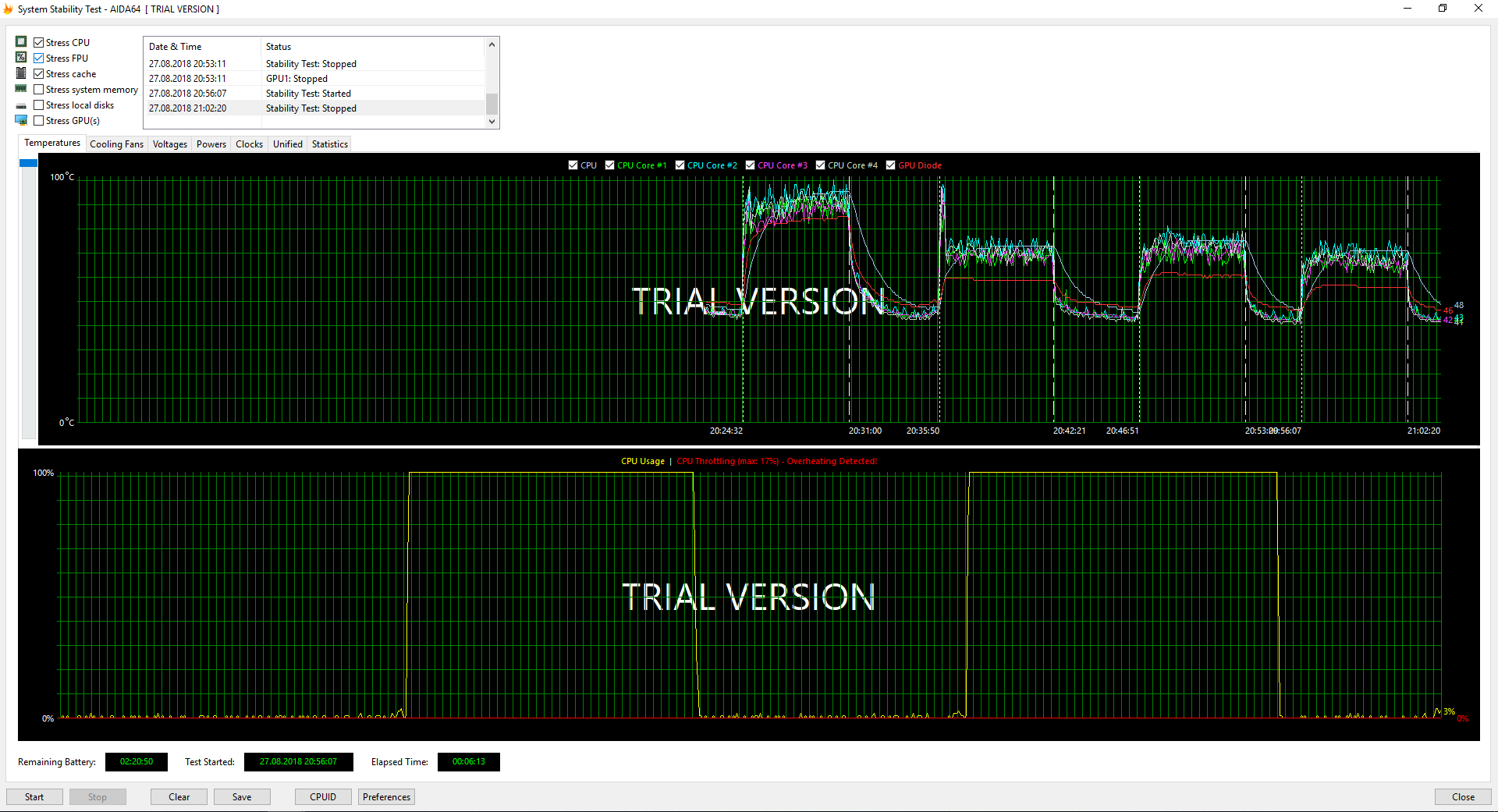Image resolution: width=1498 pixels, height=812 pixels.
Task: Click the memory module icon beside Stress system memory
Action: pyautogui.click(x=21, y=89)
